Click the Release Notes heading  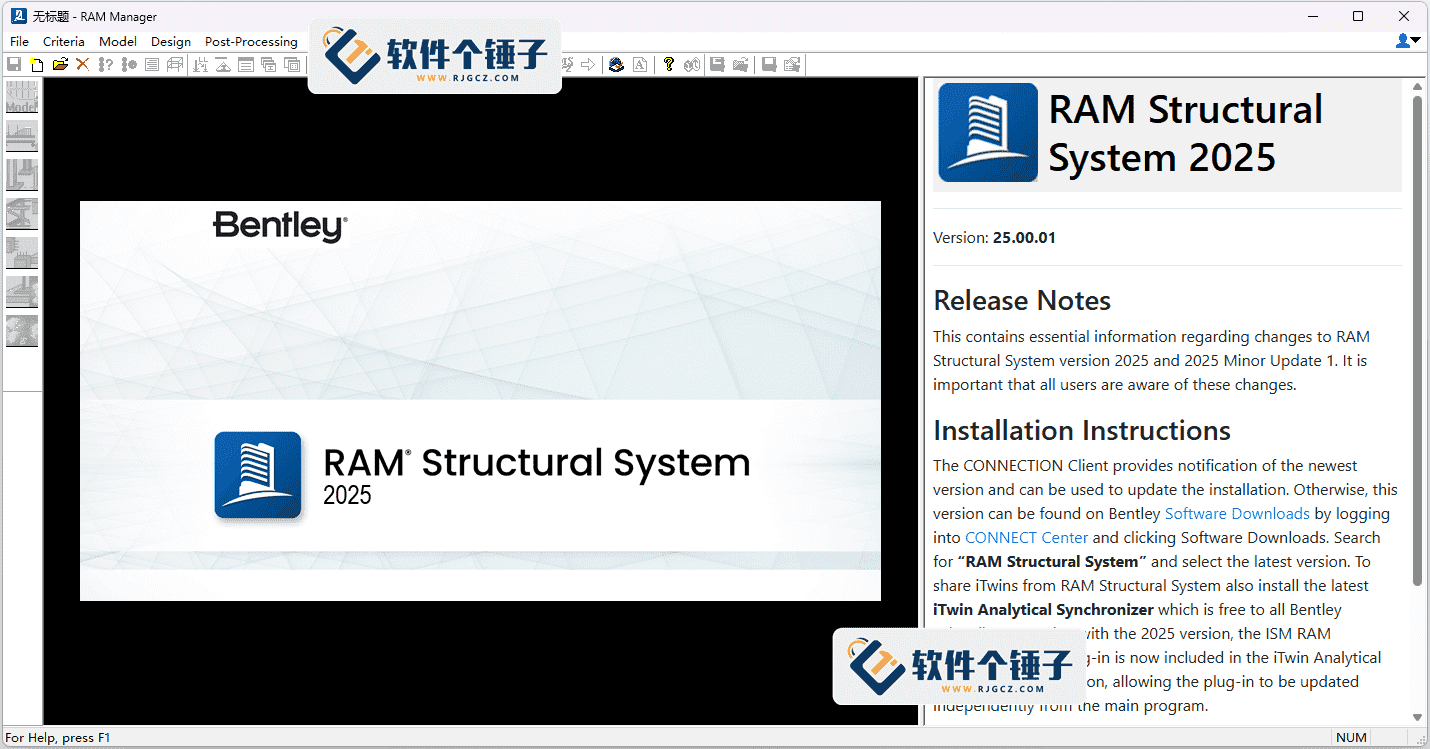[1022, 301]
